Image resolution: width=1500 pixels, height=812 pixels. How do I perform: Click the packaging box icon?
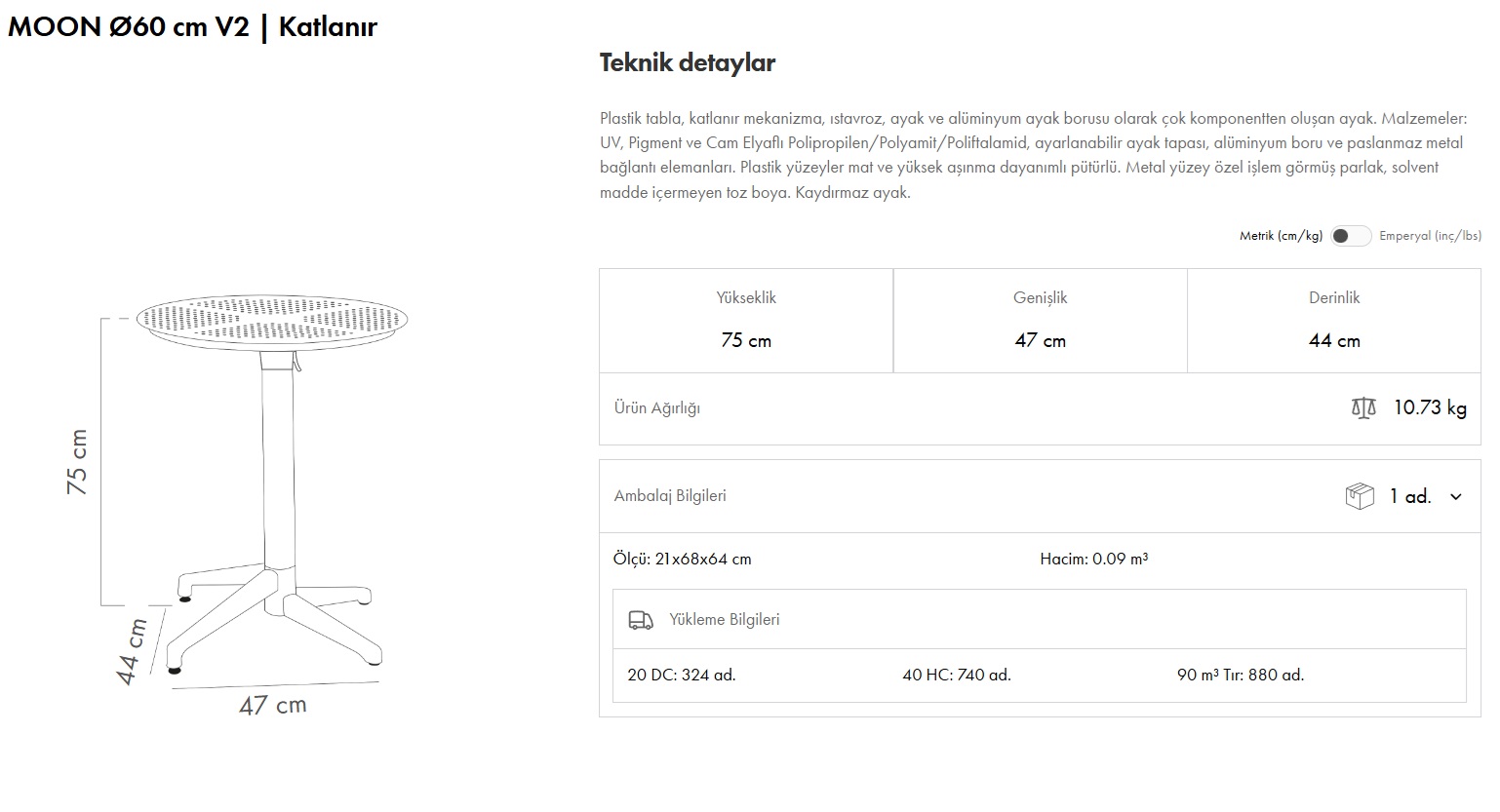(1359, 496)
